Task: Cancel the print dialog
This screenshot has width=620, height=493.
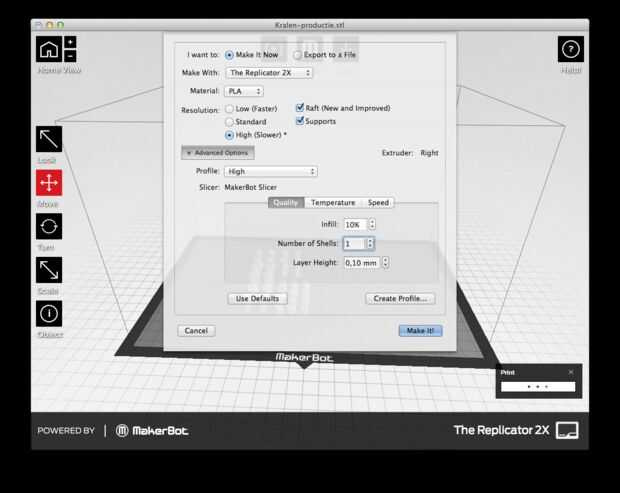Action: coord(196,331)
